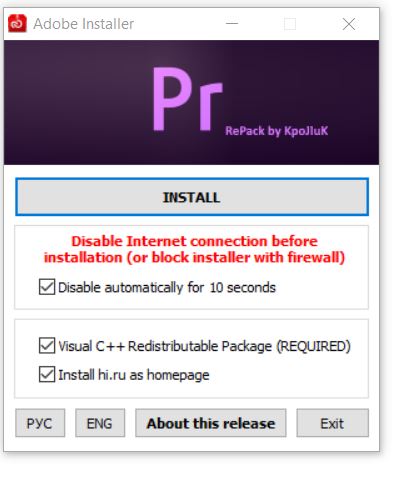The height and width of the screenshot is (493, 401).
Task: Click the large Pr Premiere logo
Action: coord(187,99)
